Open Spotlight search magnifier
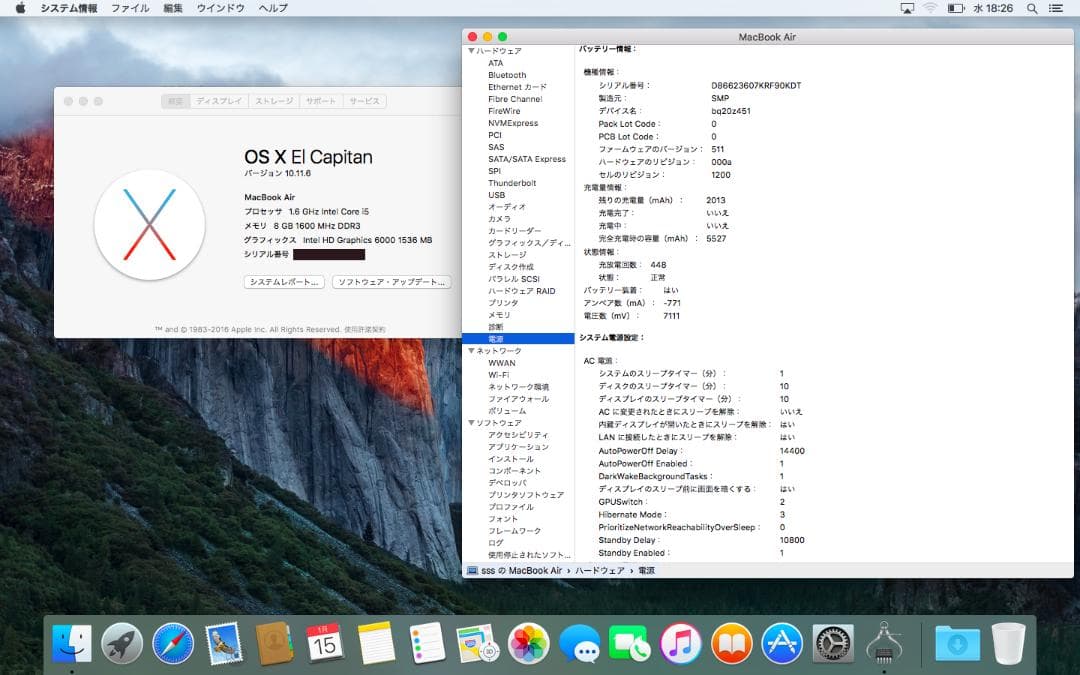Screen dimensions: 1080x675 [1032, 8]
